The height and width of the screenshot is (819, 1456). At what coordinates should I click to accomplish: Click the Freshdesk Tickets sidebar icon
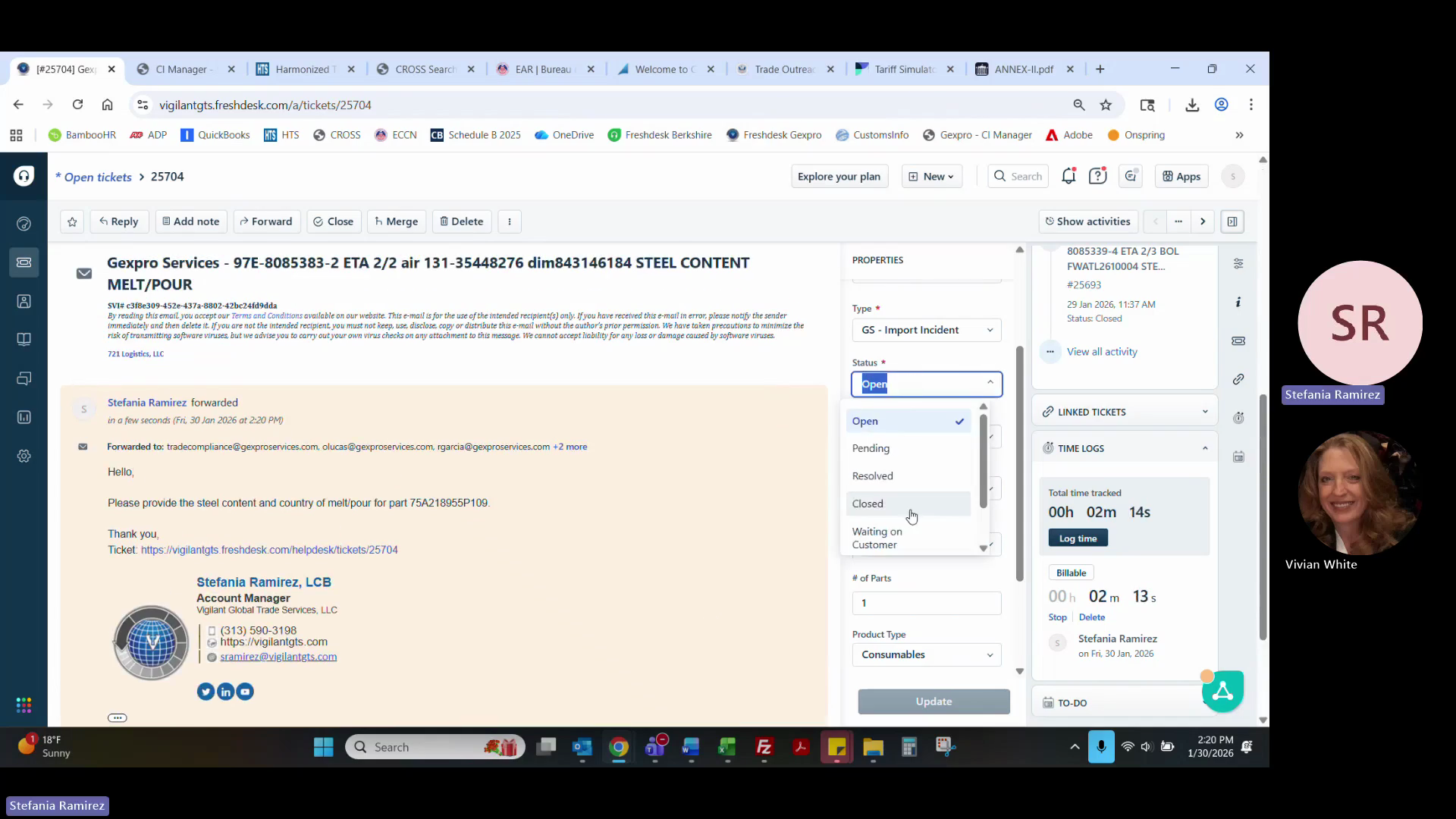[x=24, y=262]
